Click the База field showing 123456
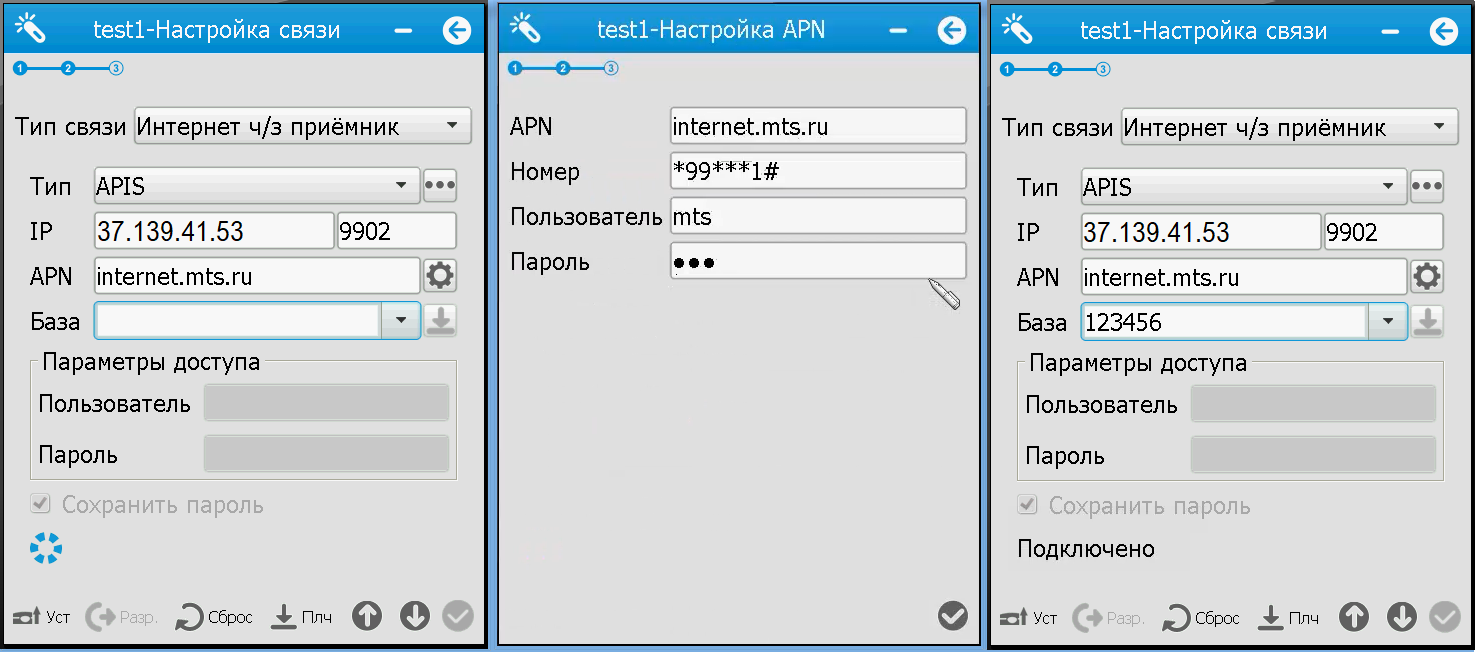Image resolution: width=1475 pixels, height=652 pixels. tap(1225, 322)
